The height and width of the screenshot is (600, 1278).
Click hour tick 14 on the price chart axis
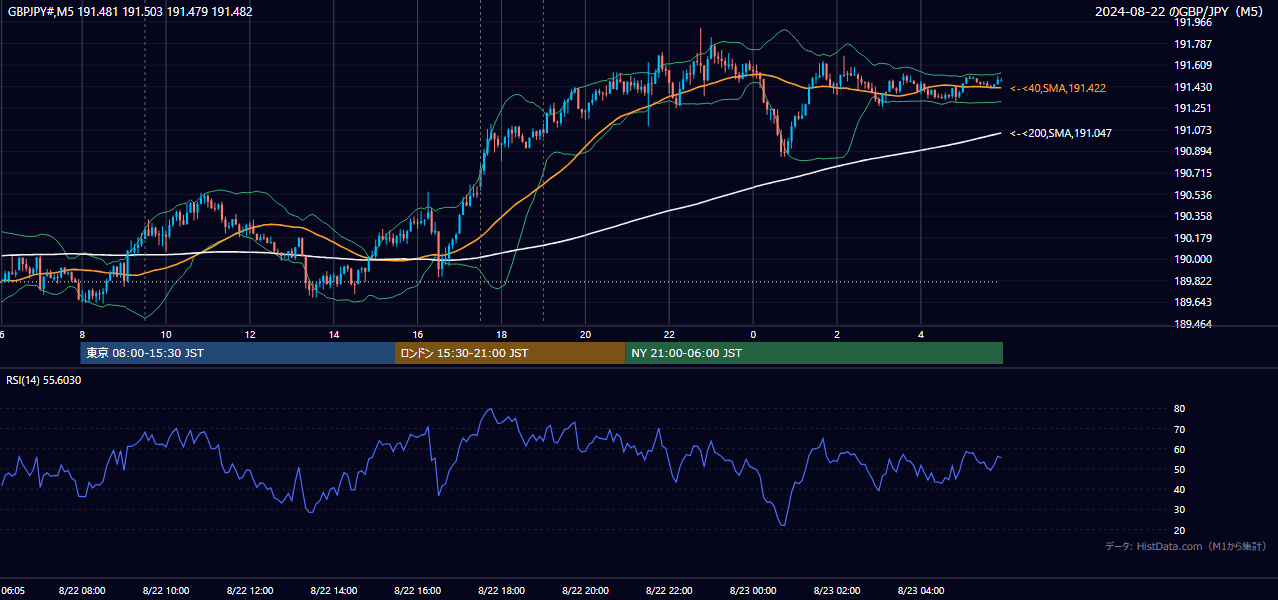click(x=334, y=334)
